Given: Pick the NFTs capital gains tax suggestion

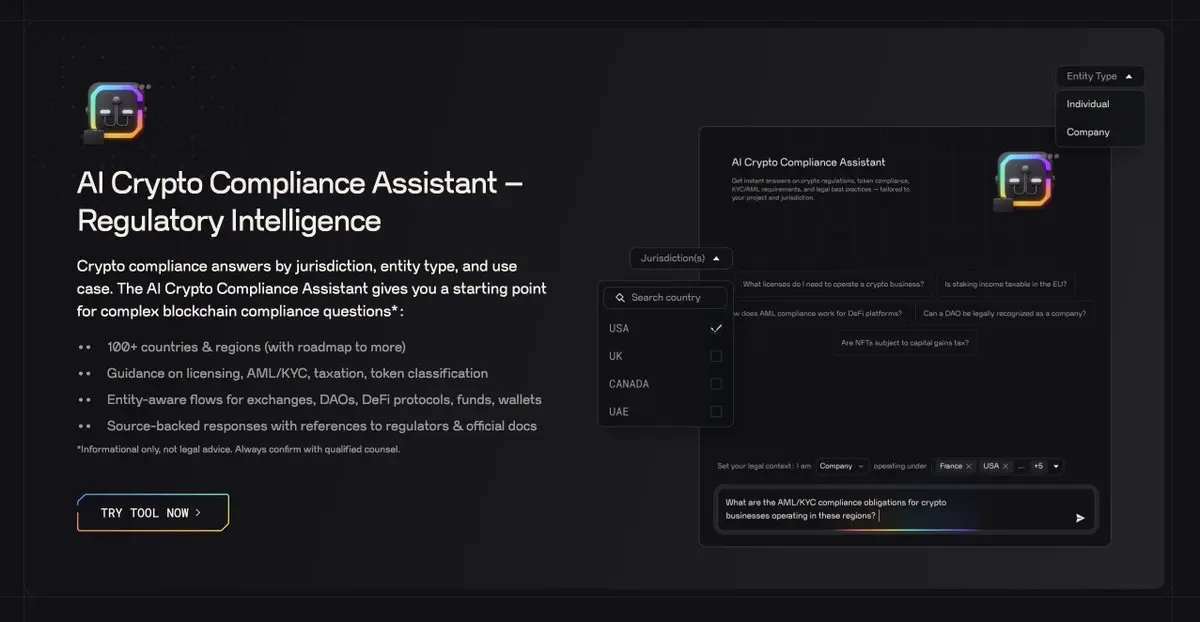Looking at the screenshot, I should pyautogui.click(x=905, y=343).
